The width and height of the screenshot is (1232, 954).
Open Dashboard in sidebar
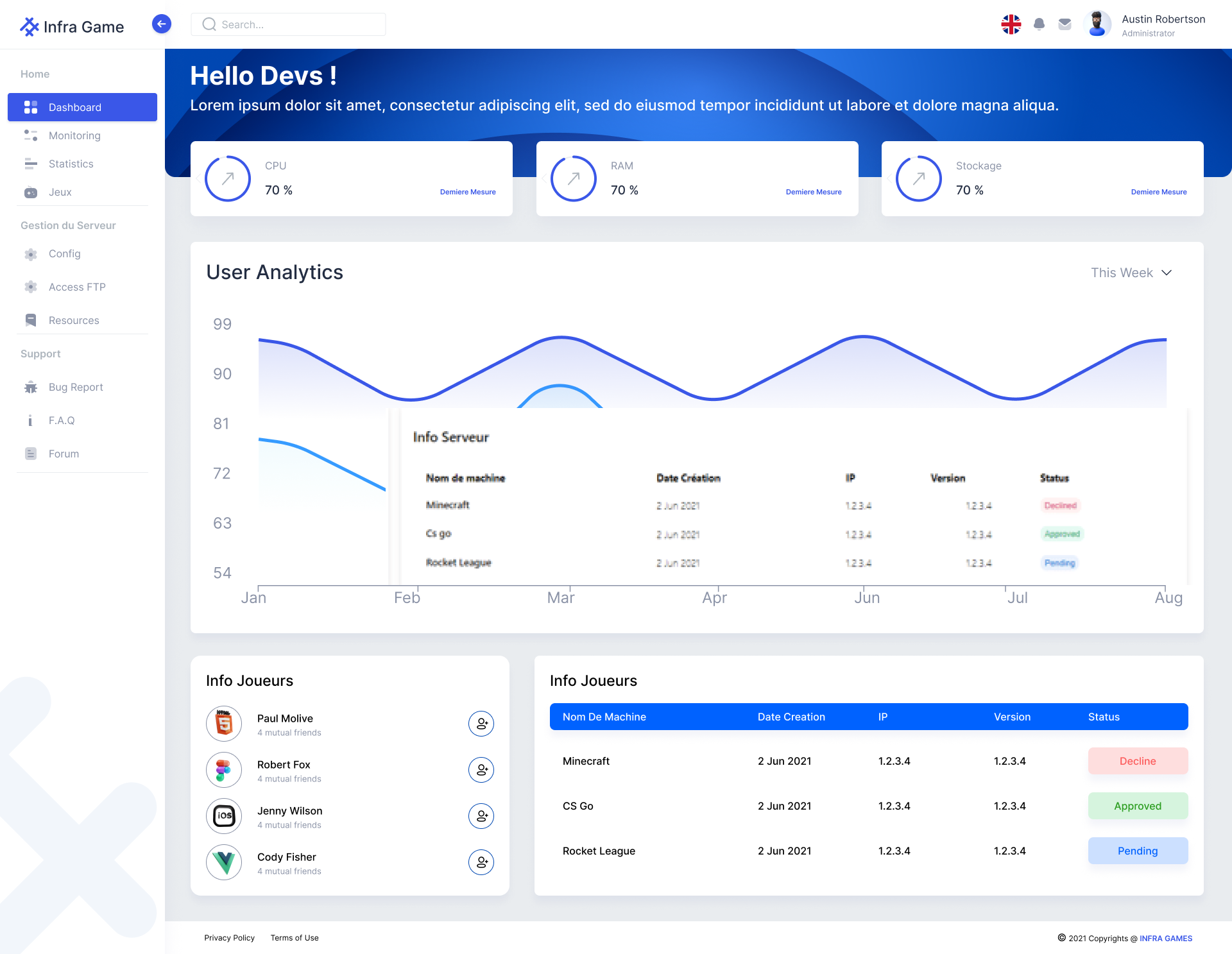(82, 107)
